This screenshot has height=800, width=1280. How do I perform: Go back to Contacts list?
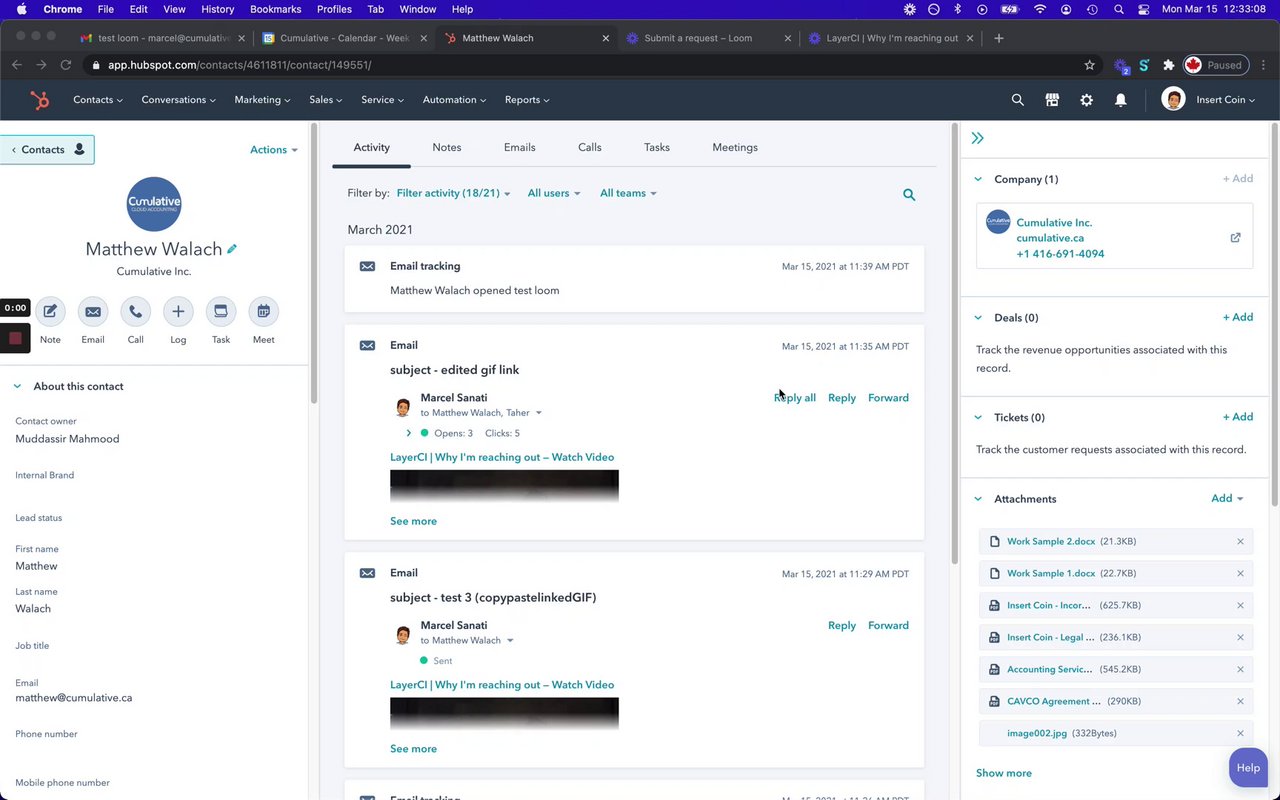pos(47,150)
